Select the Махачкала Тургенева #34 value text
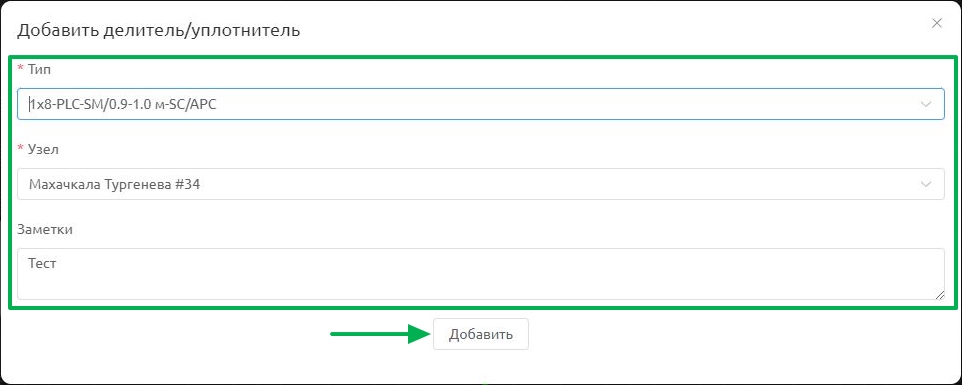The image size is (962, 385). 114,185
